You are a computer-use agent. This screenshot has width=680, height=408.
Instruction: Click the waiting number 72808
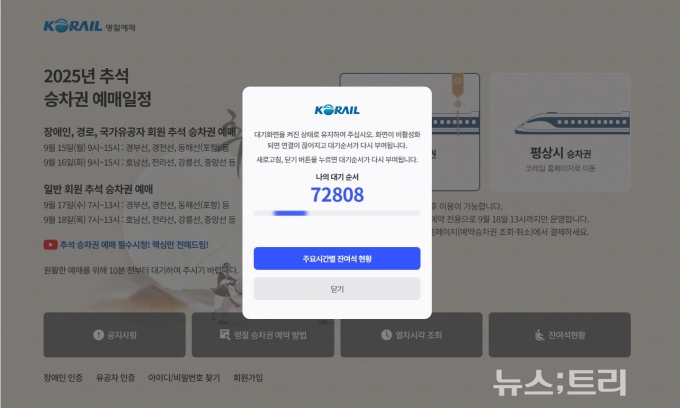coord(337,195)
